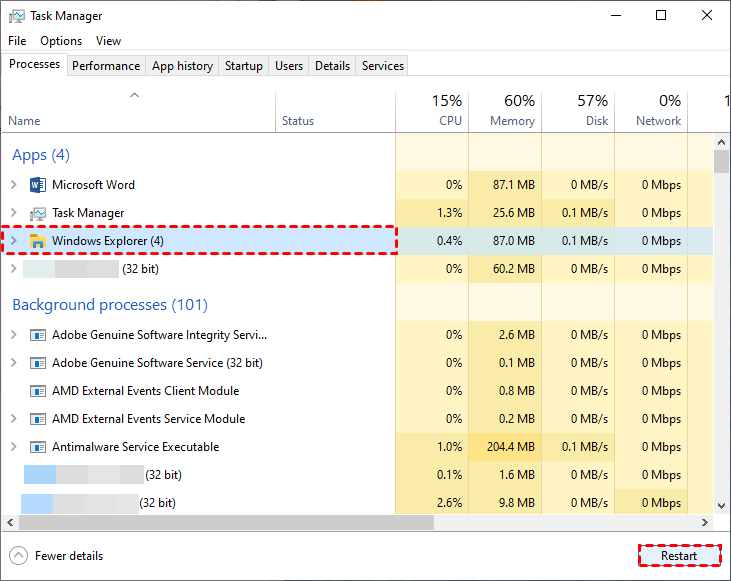This screenshot has width=731, height=581.
Task: Open the Options menu
Action: 61,41
